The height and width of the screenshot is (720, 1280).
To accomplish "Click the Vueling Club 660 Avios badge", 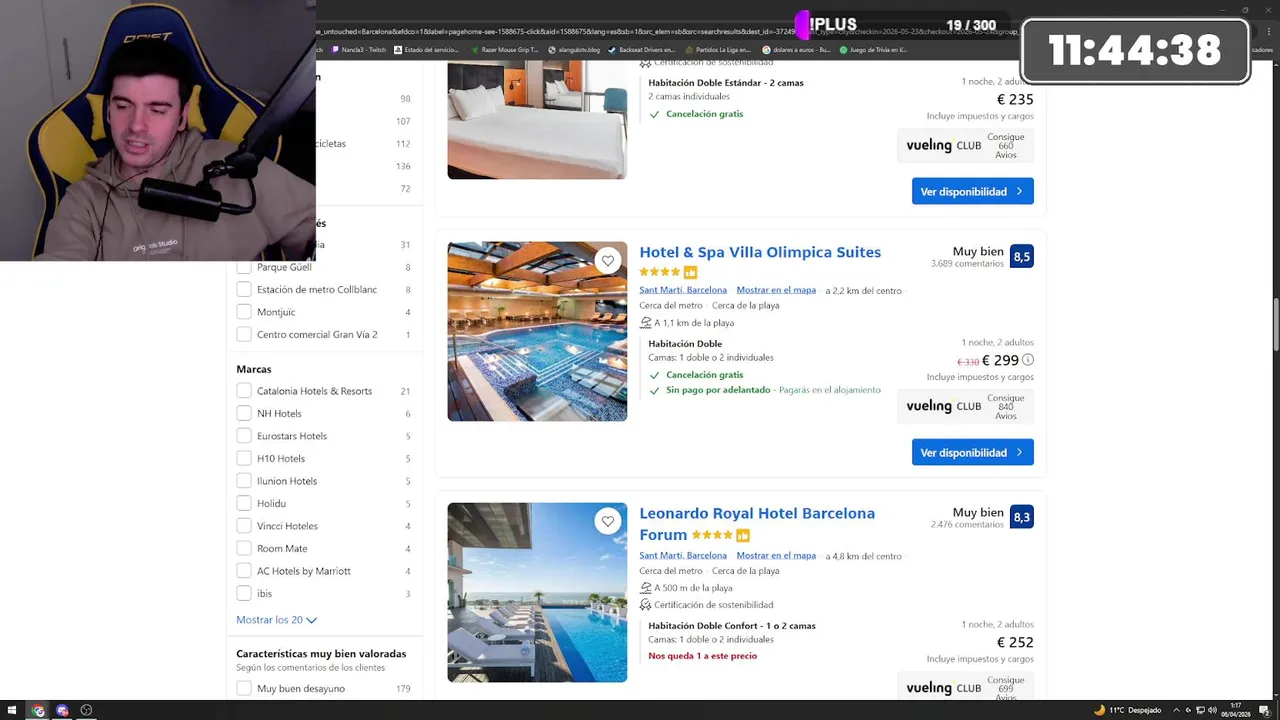I will pos(966,146).
